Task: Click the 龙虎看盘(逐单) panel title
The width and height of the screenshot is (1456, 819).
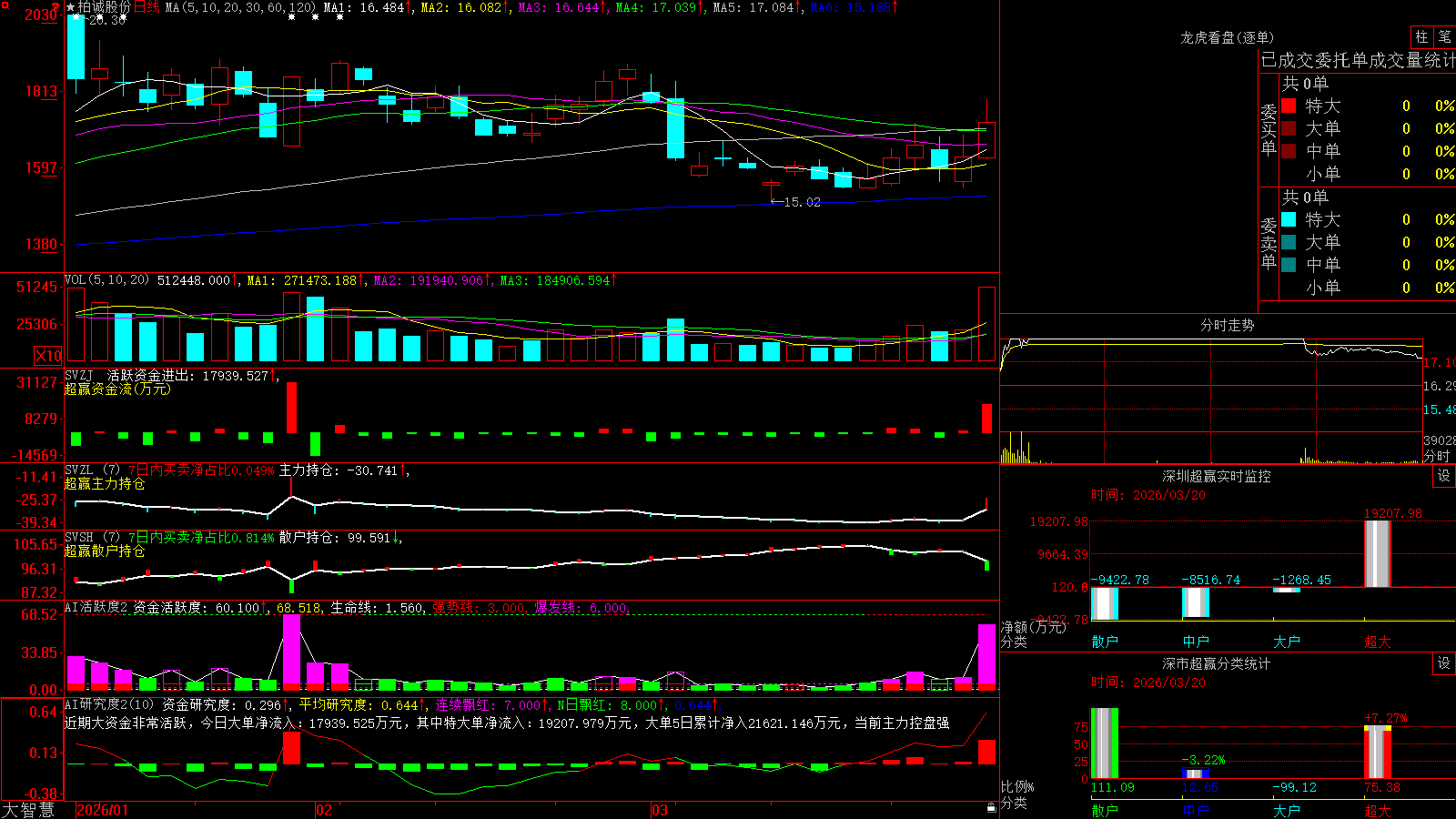Action: pyautogui.click(x=1227, y=37)
